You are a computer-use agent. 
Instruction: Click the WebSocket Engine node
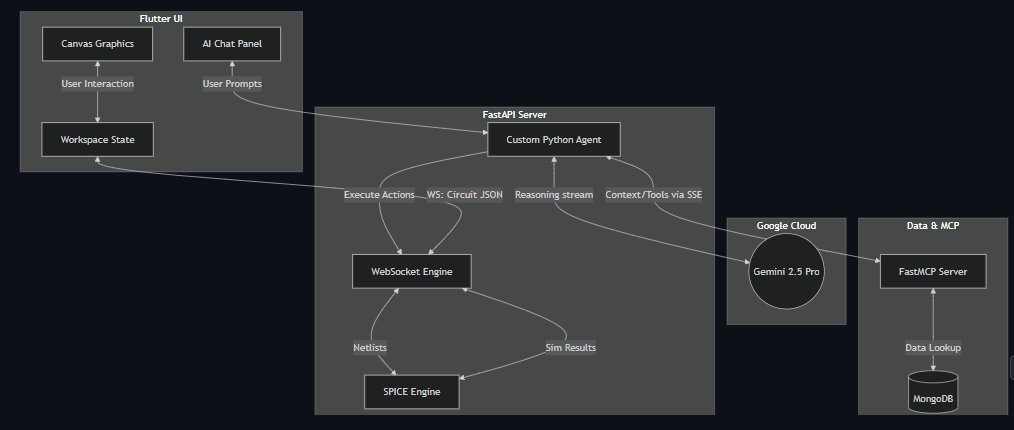412,272
